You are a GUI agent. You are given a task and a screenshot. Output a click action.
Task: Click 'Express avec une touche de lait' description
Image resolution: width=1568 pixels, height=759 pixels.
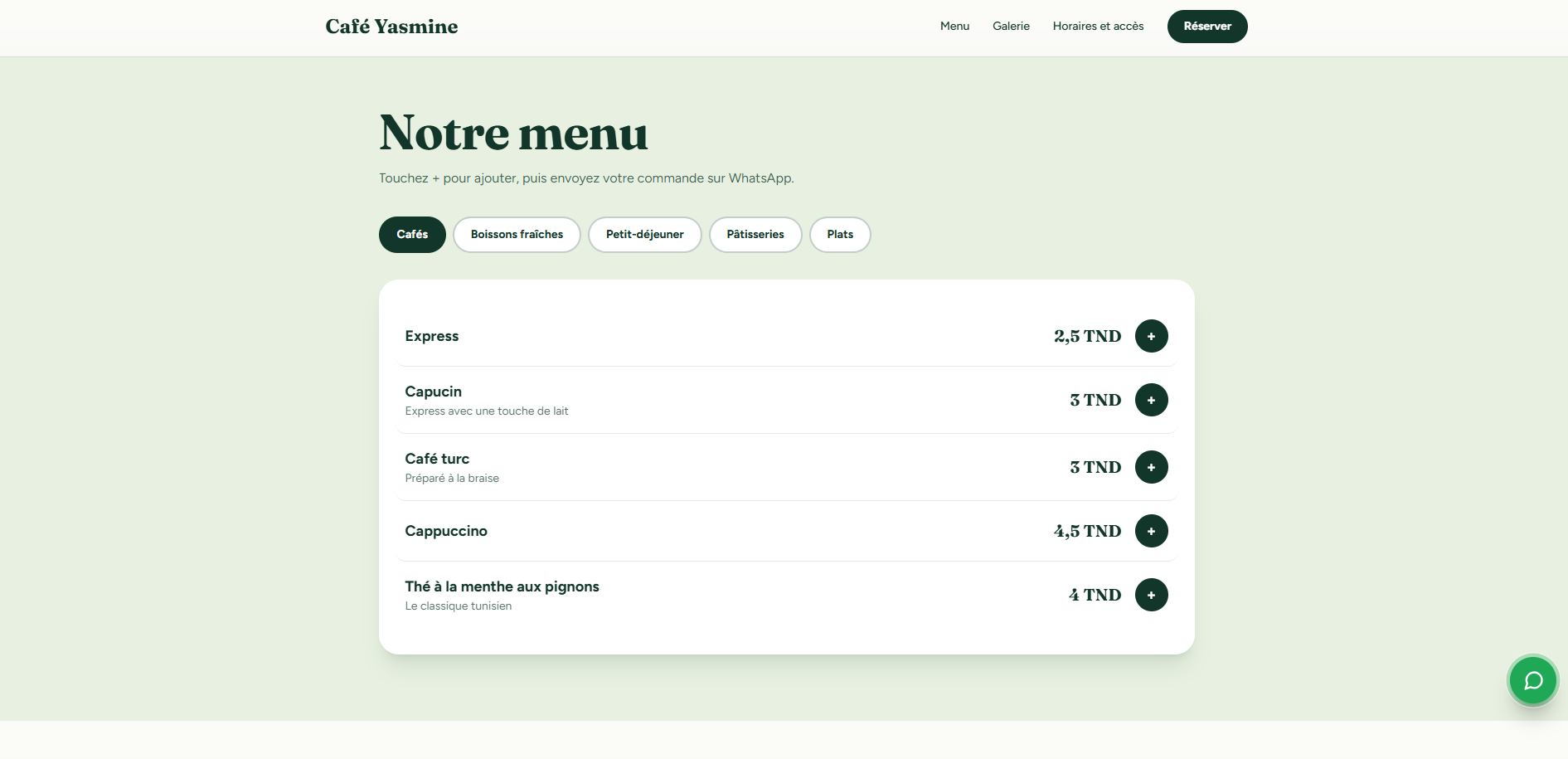[487, 411]
